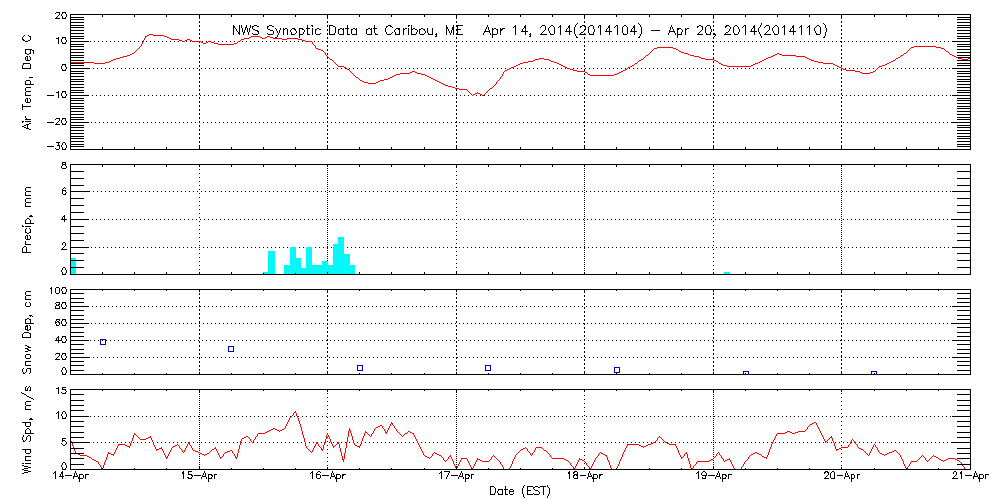
Task: Click the "4" tick on the precipitation axis
Action: (x=62, y=219)
